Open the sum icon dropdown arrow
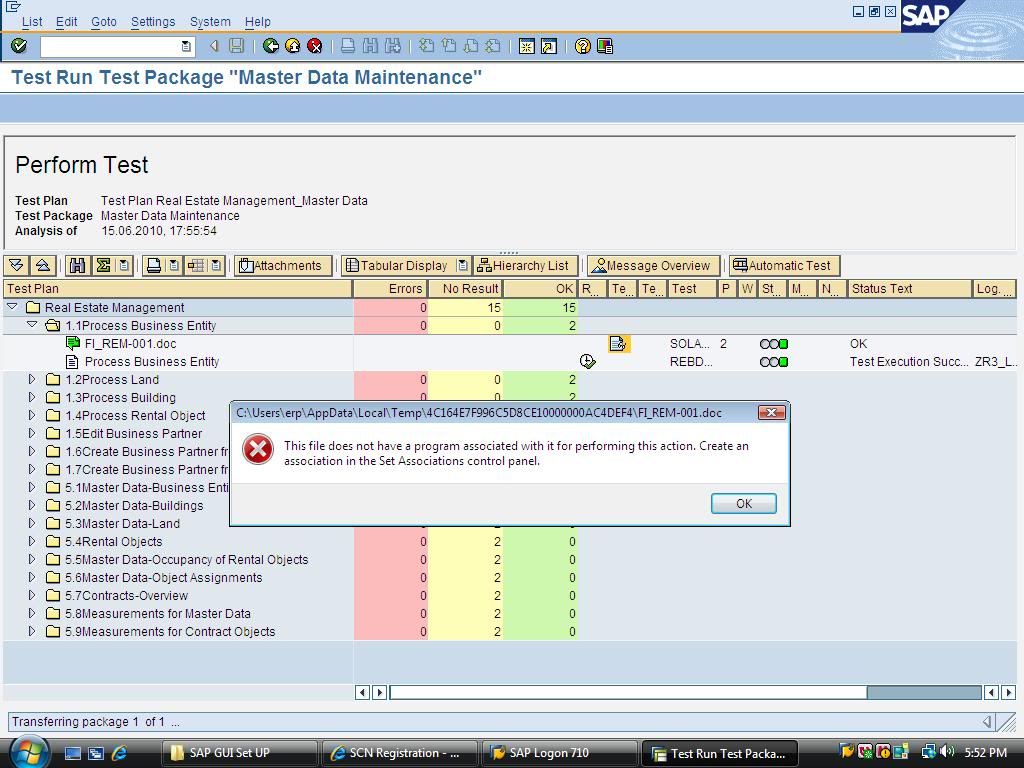The width and height of the screenshot is (1024, 768). [x=123, y=265]
